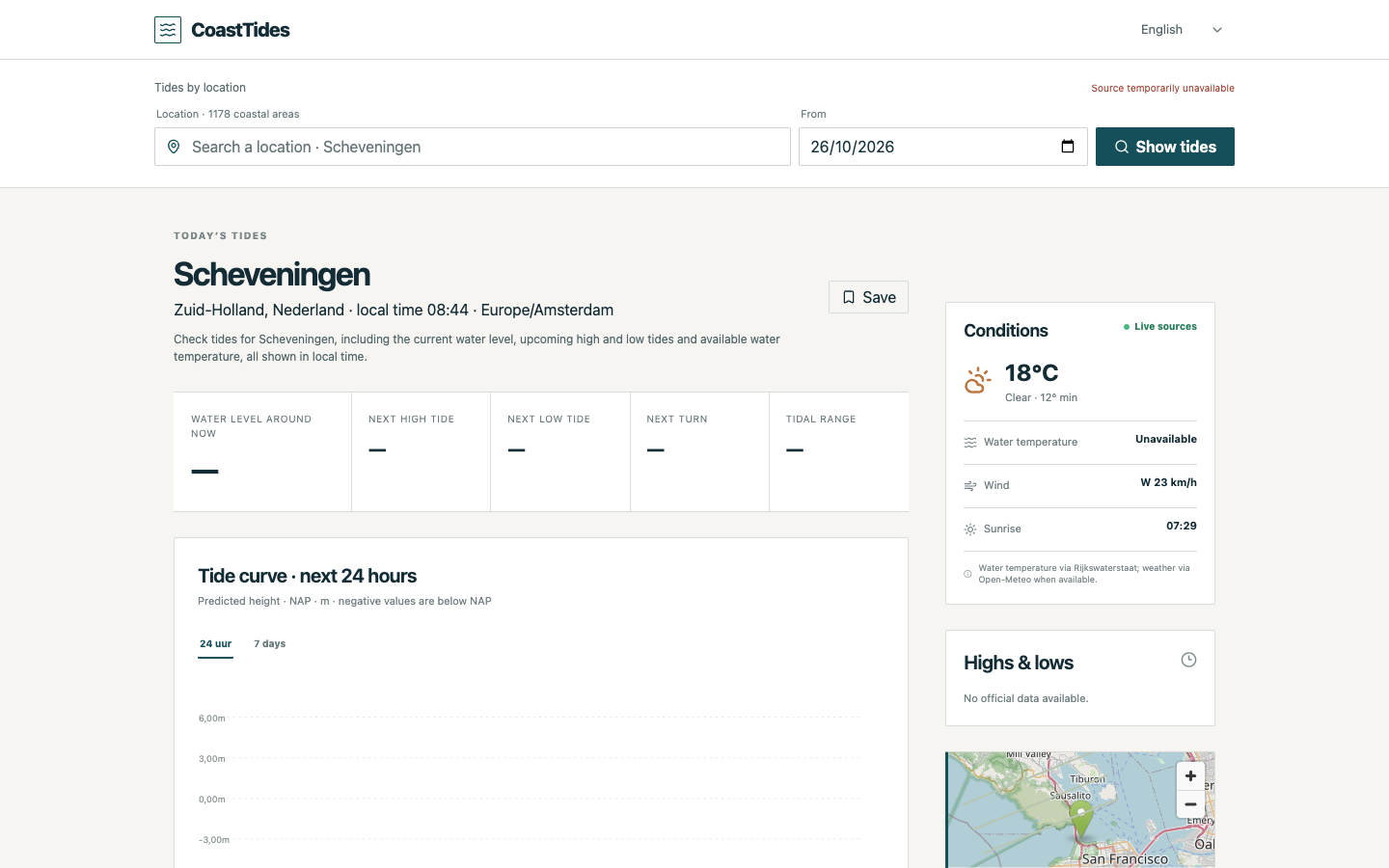Image resolution: width=1389 pixels, height=868 pixels.
Task: Click the Scheveningen heading
Action: 272,274
